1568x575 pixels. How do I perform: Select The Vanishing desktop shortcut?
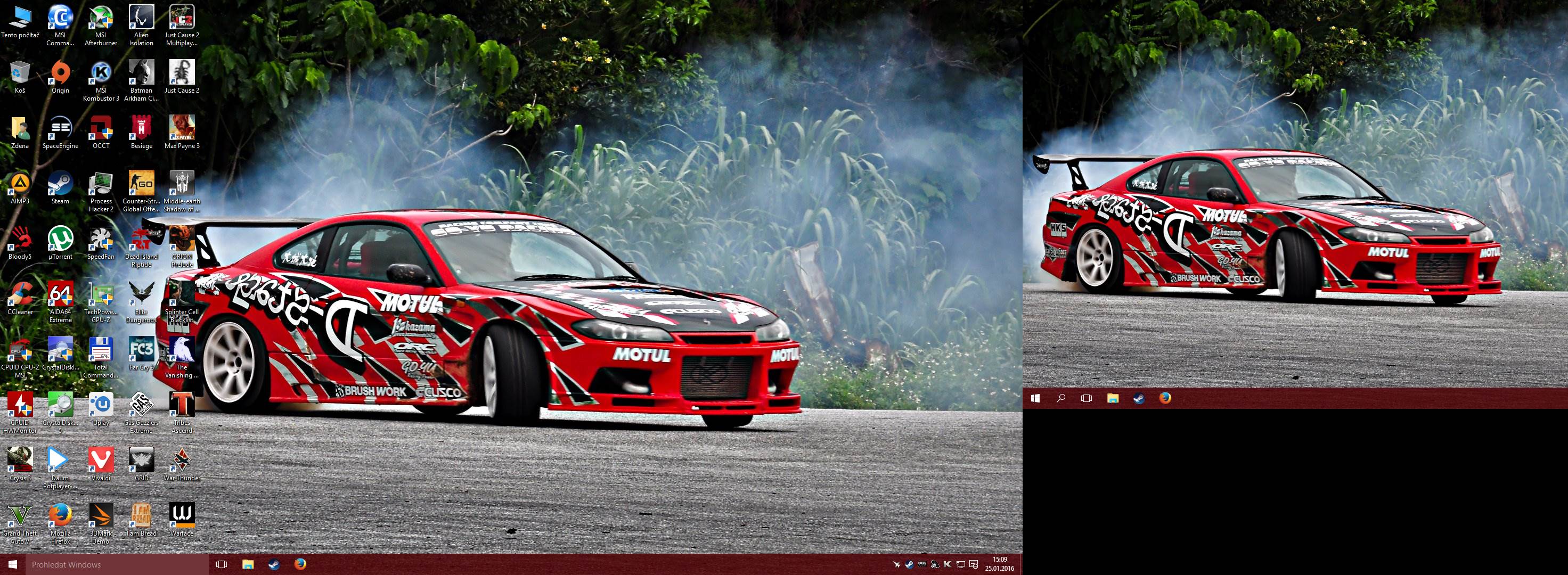(x=182, y=358)
